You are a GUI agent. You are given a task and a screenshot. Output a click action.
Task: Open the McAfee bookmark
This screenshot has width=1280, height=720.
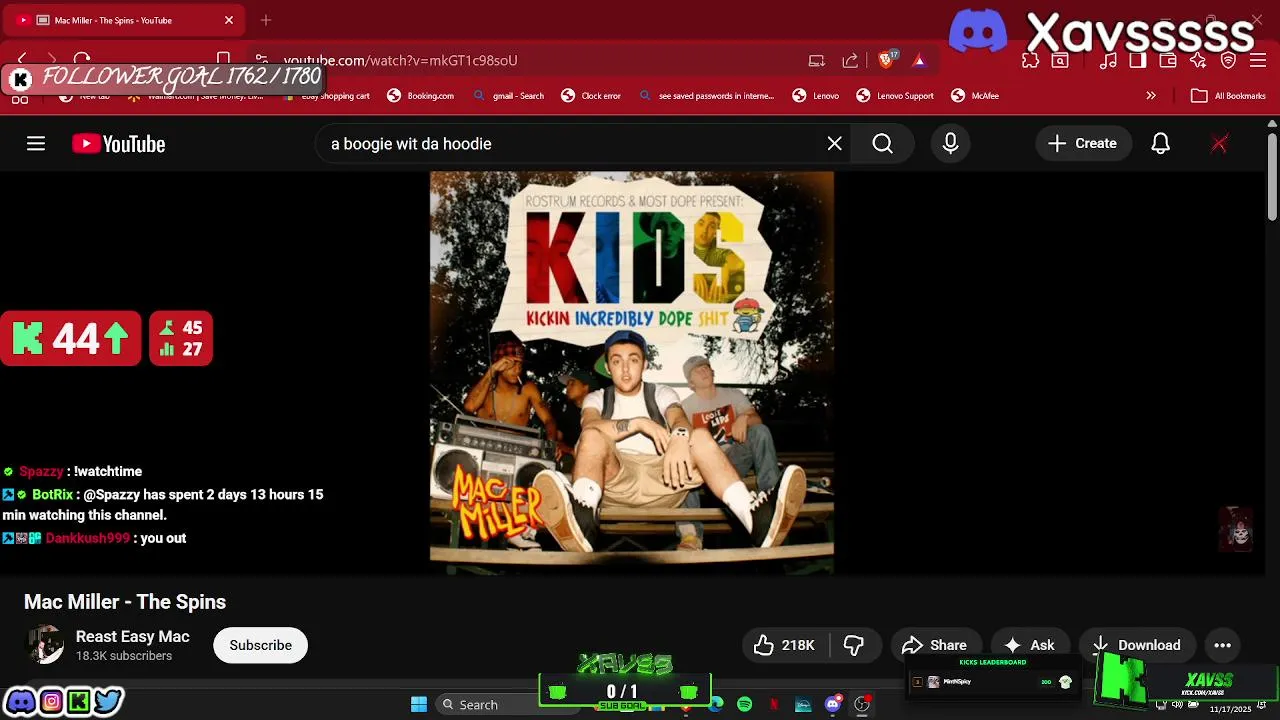click(974, 96)
